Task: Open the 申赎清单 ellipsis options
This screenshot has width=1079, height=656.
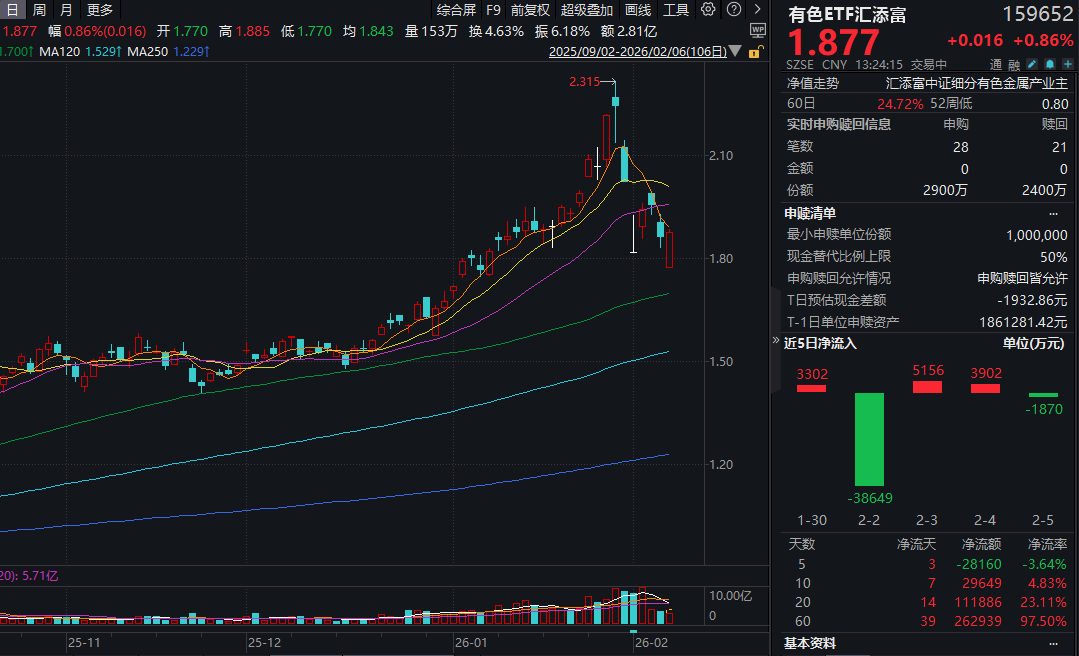Action: tap(1055, 213)
